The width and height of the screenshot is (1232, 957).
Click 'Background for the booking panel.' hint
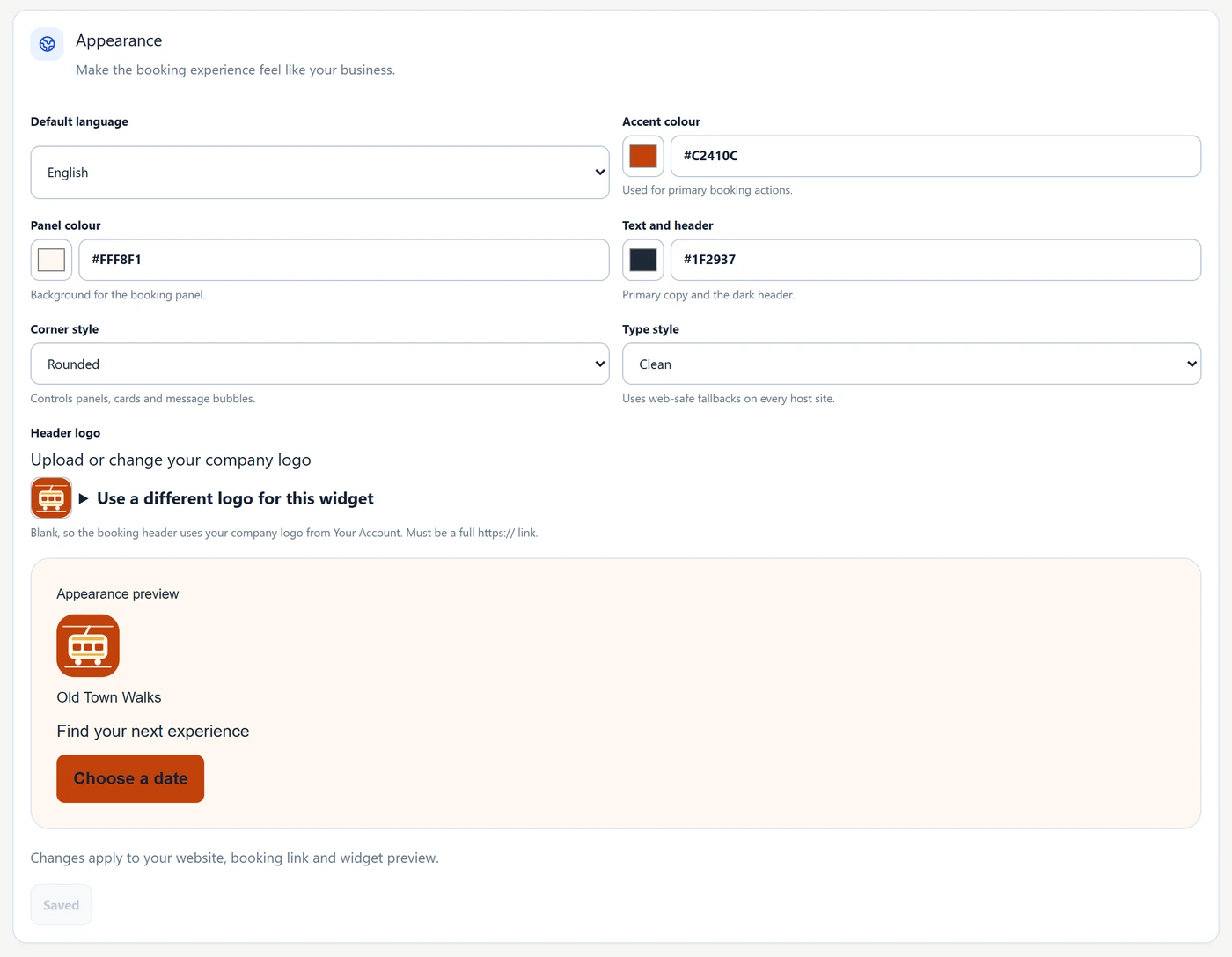point(118,295)
